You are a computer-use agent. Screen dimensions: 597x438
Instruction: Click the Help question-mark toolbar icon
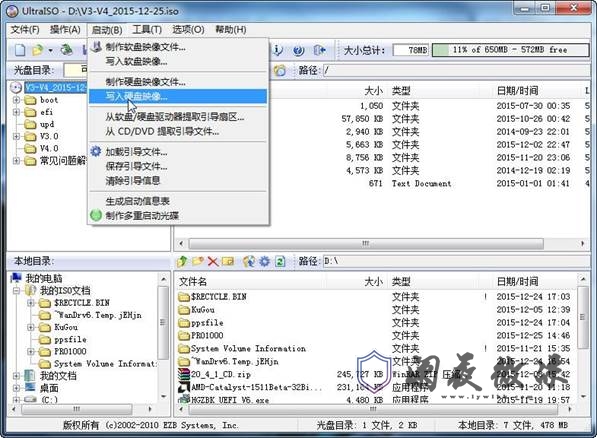(x=299, y=50)
